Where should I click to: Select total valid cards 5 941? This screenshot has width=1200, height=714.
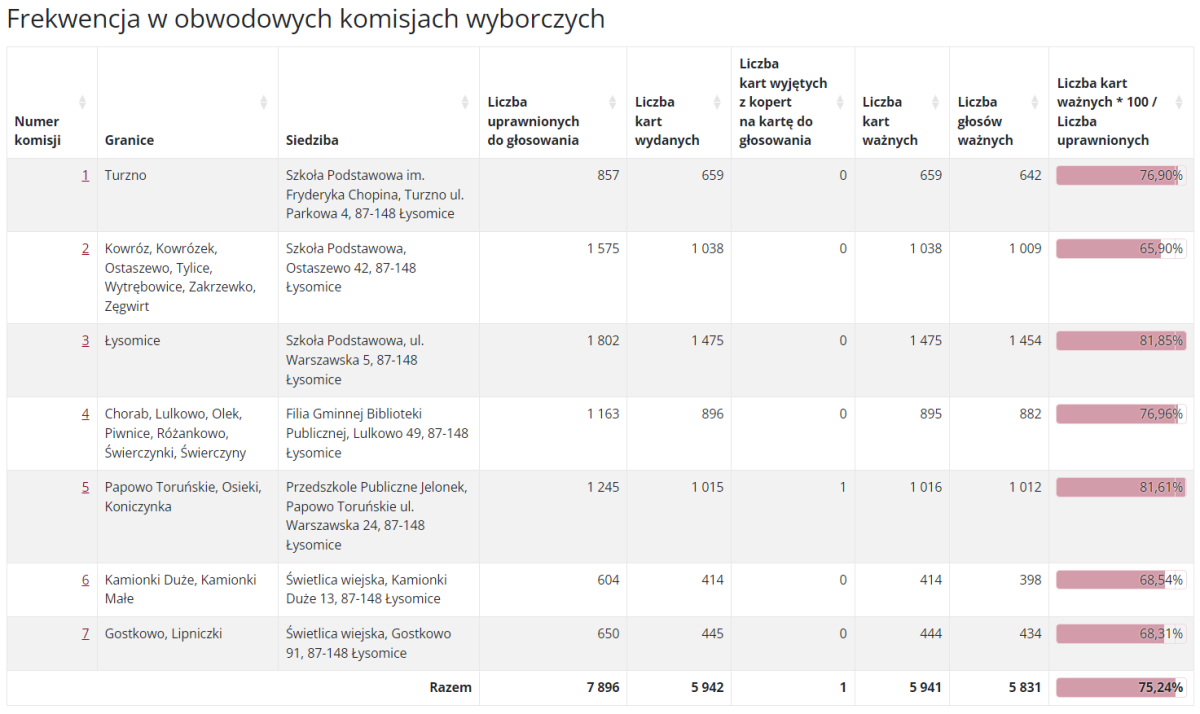(924, 688)
